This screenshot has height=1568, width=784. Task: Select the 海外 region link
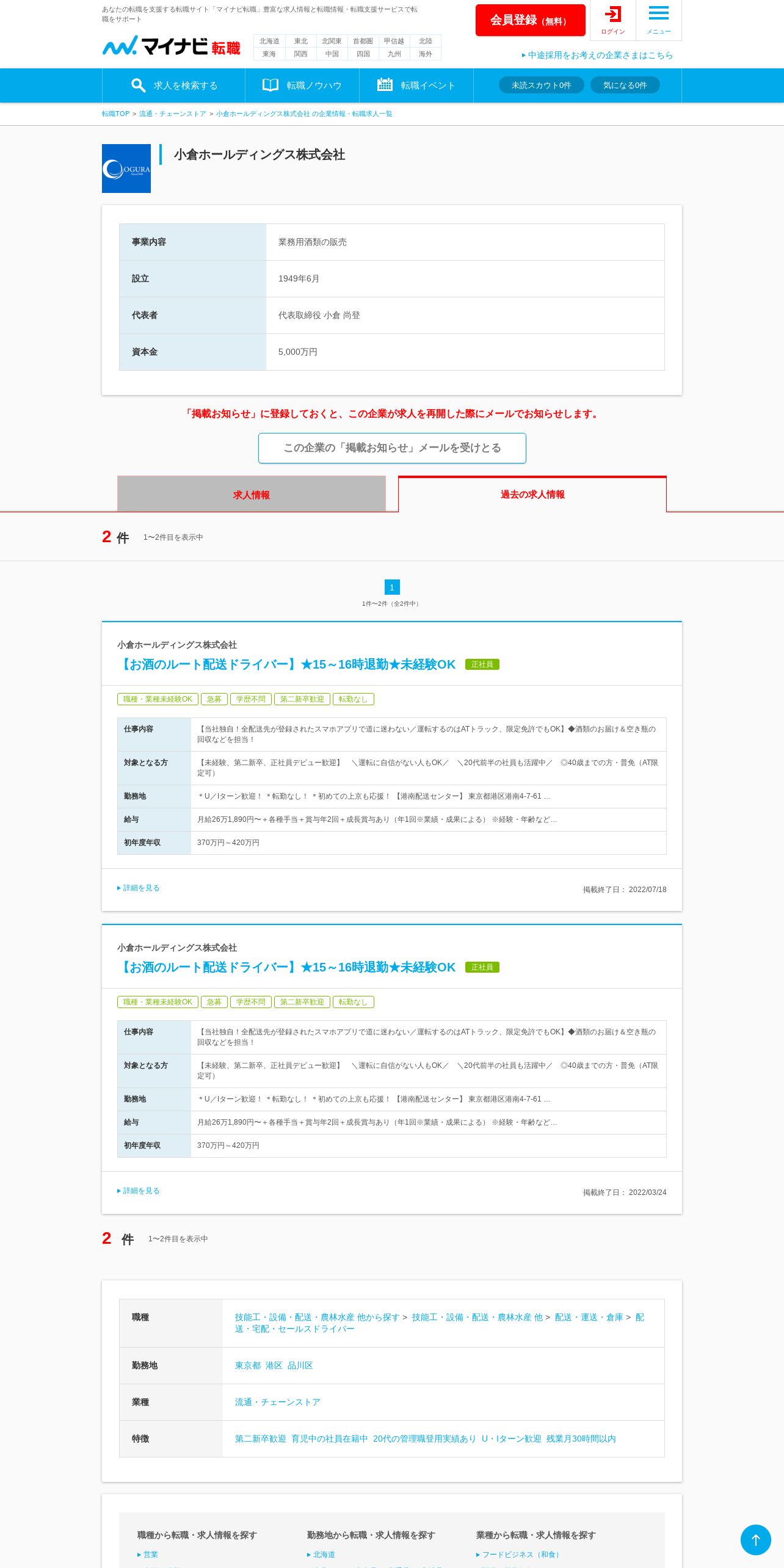[426, 54]
